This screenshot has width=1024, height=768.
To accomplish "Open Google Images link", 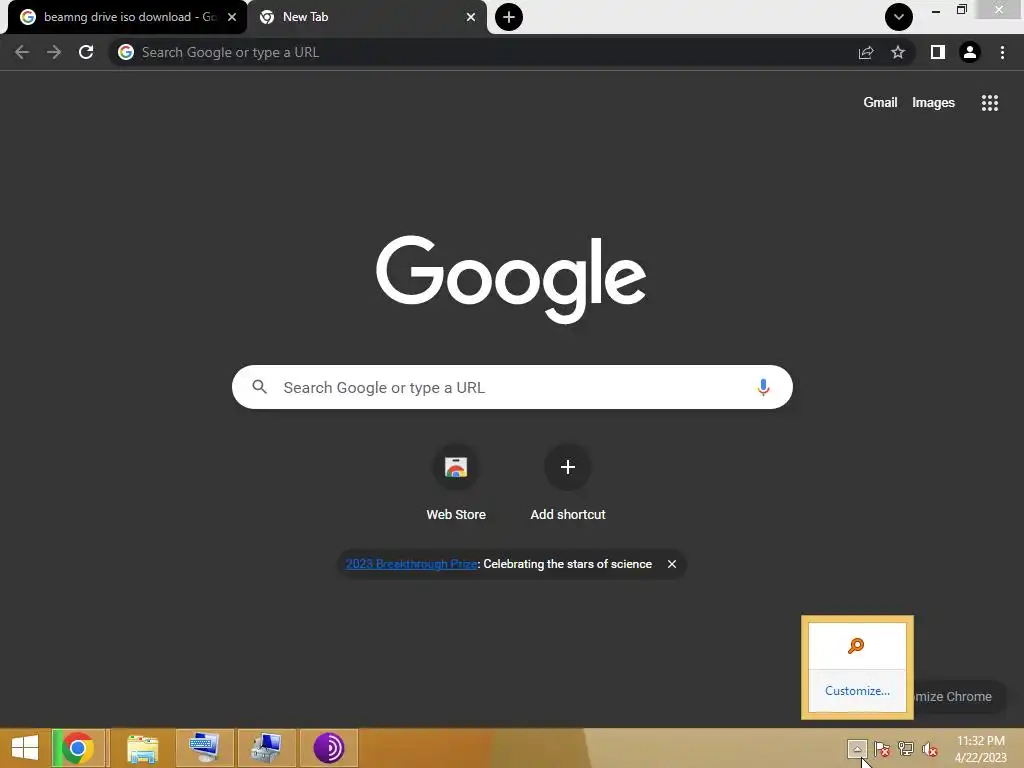I will tap(933, 103).
